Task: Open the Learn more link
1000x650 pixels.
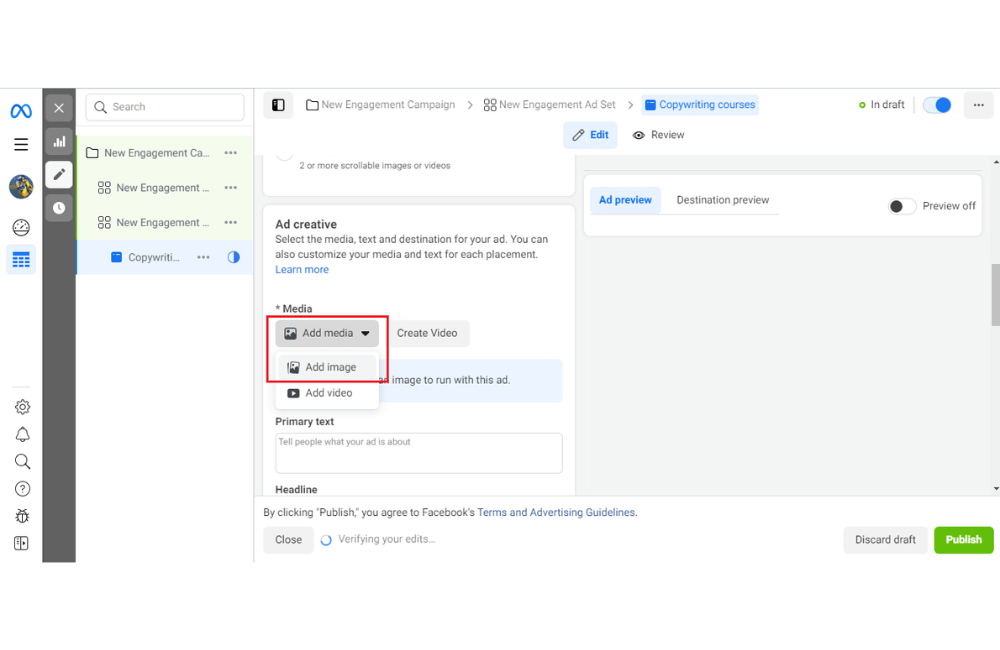Action: 302,270
